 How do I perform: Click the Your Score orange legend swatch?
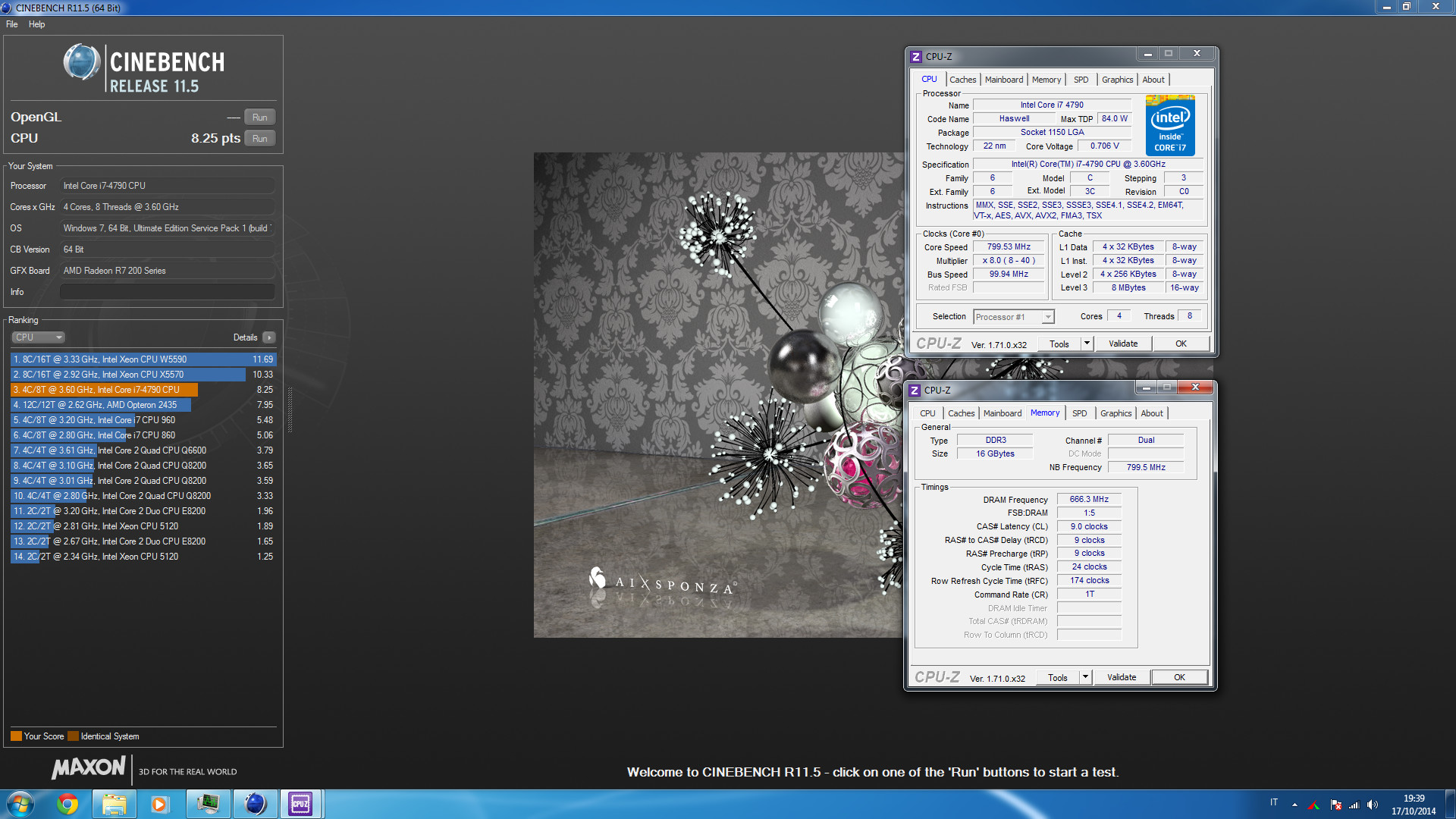click(16, 736)
